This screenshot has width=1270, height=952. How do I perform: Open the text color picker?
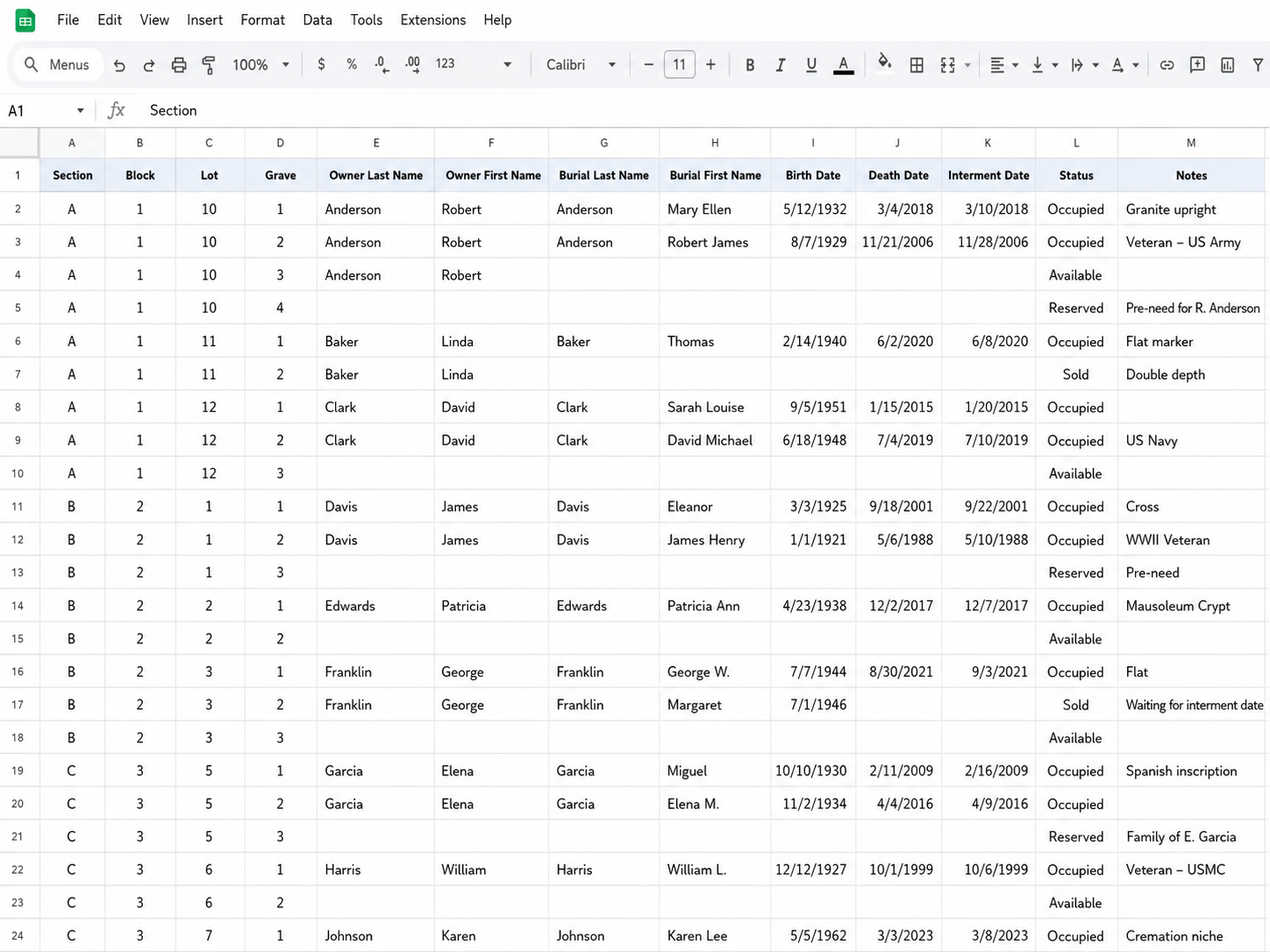(843, 65)
